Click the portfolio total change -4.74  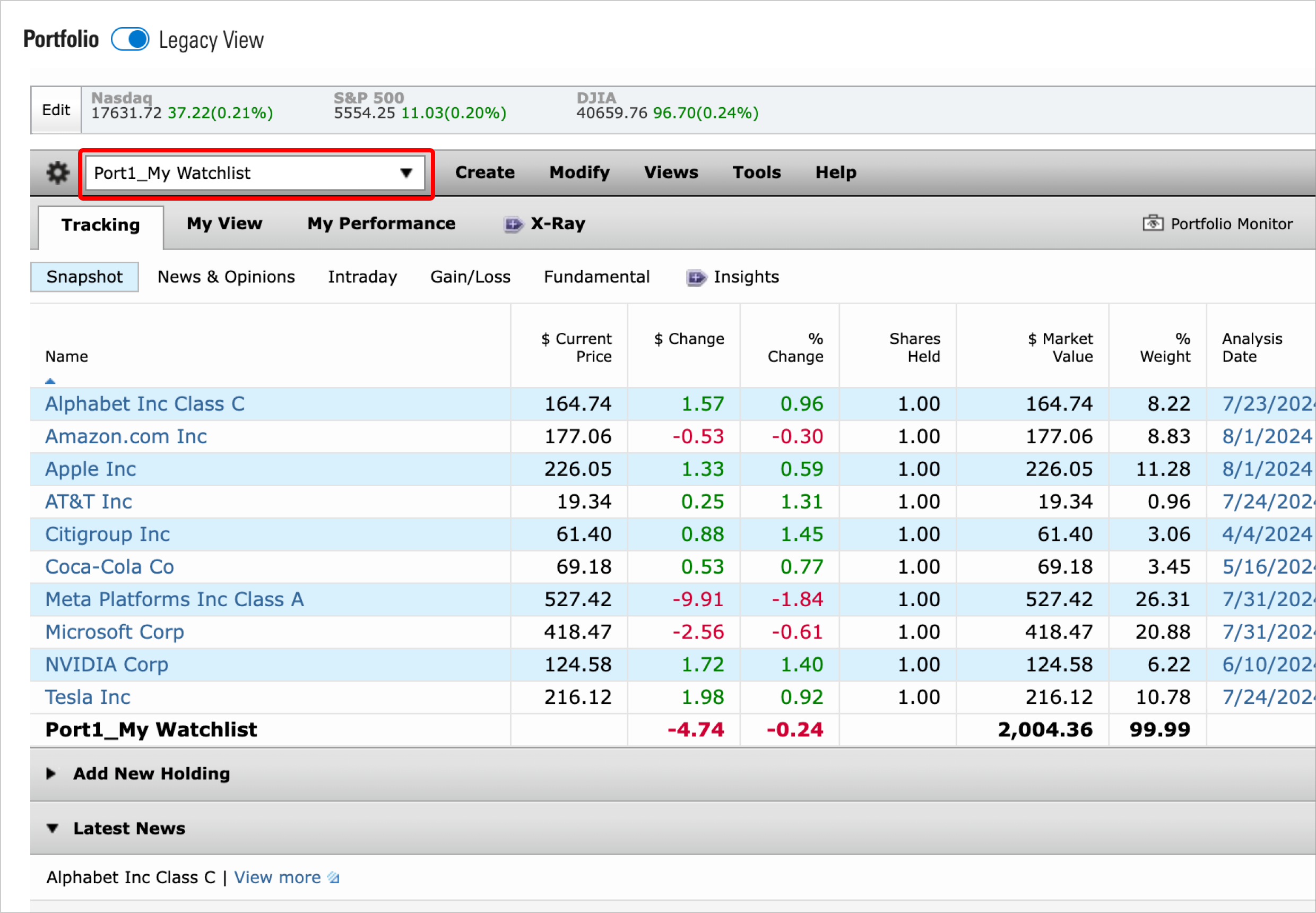[696, 730]
